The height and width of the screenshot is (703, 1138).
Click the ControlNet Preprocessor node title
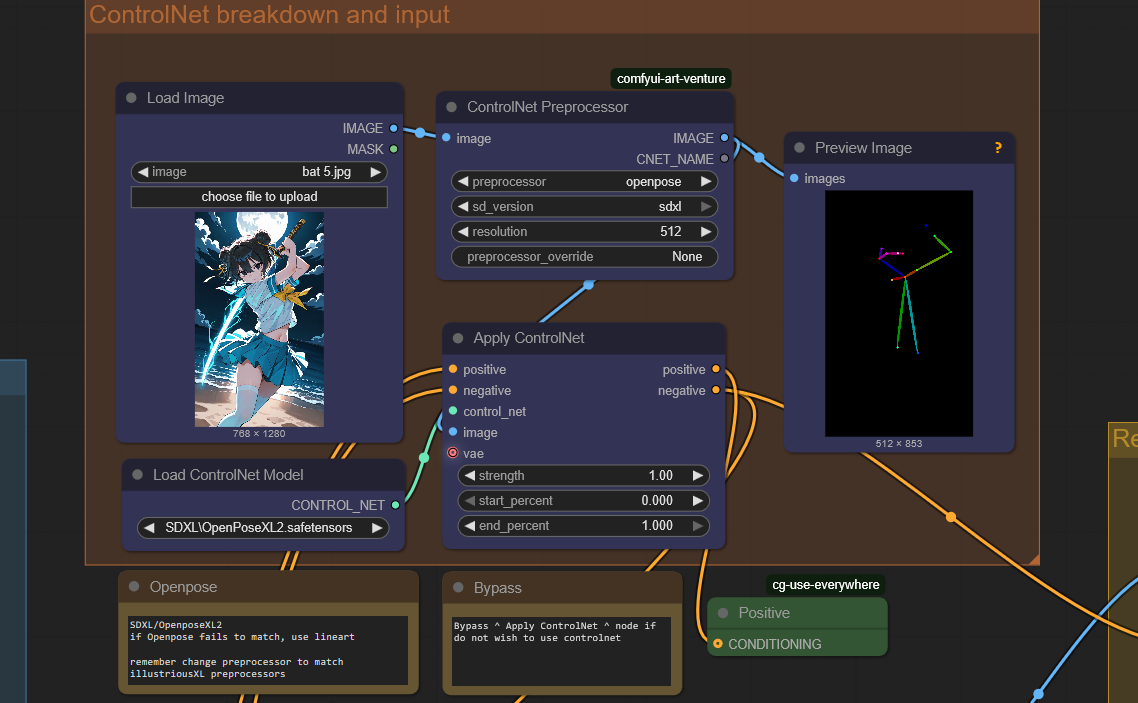coord(547,107)
